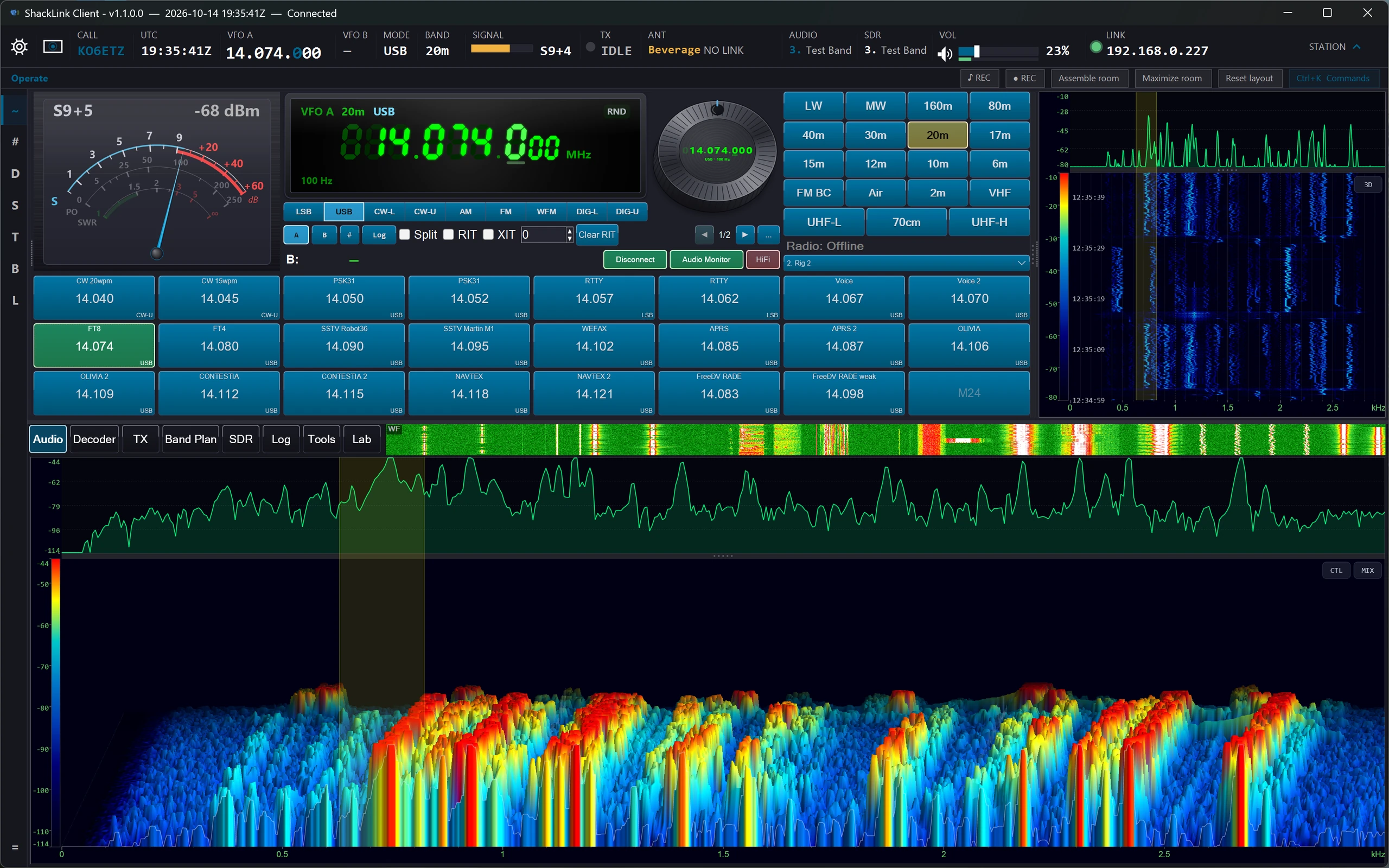The image size is (1389, 868).
Task: Click the tuning dial knob
Action: [x=717, y=152]
